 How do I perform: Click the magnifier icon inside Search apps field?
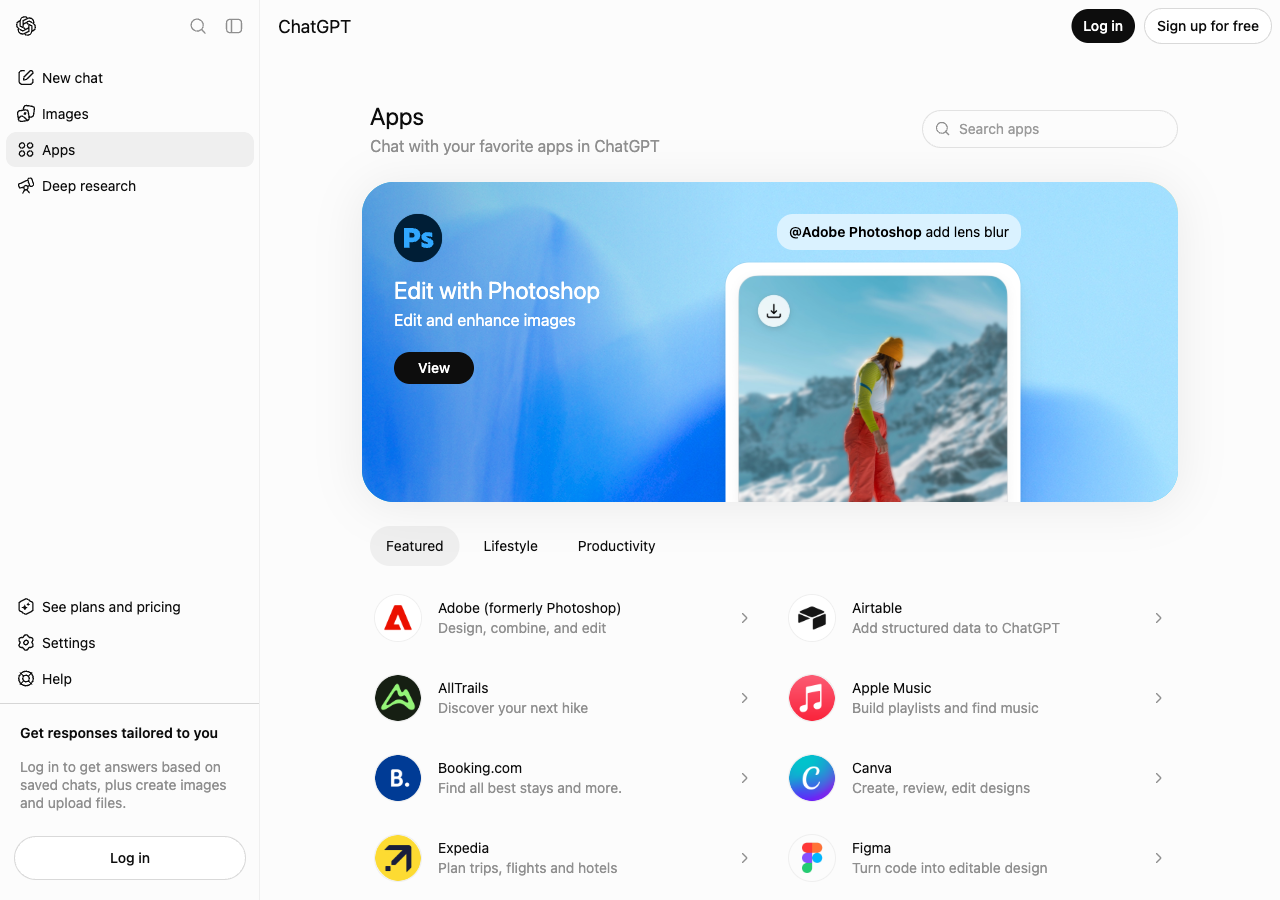pos(942,129)
